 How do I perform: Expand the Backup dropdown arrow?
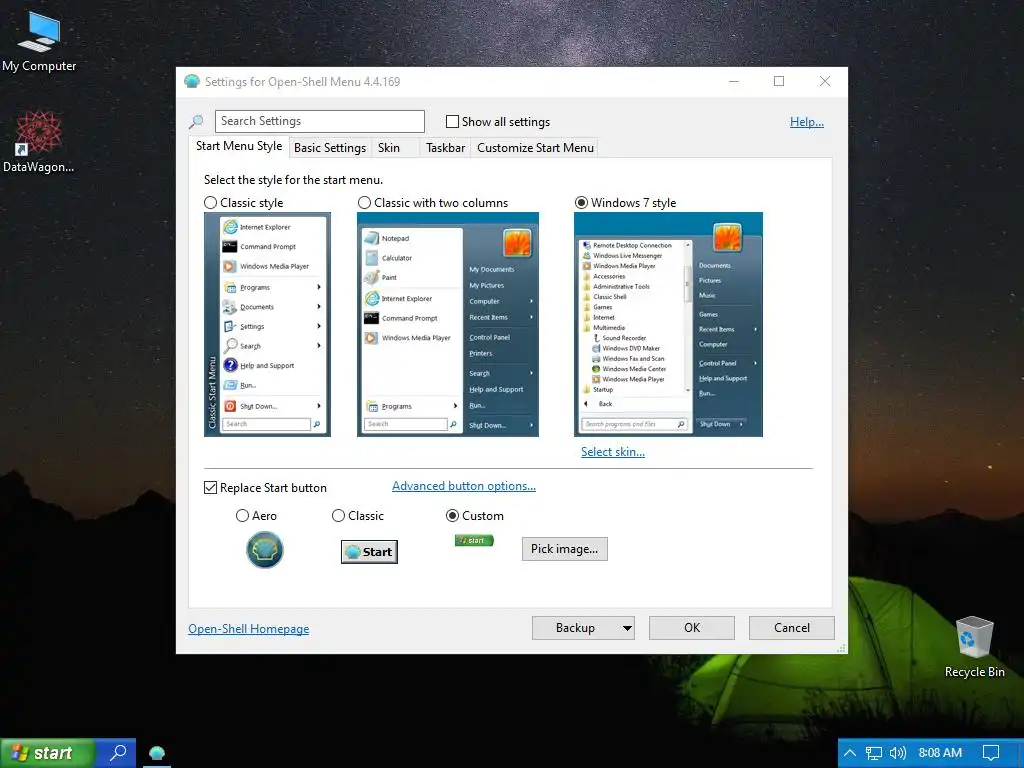coord(627,628)
